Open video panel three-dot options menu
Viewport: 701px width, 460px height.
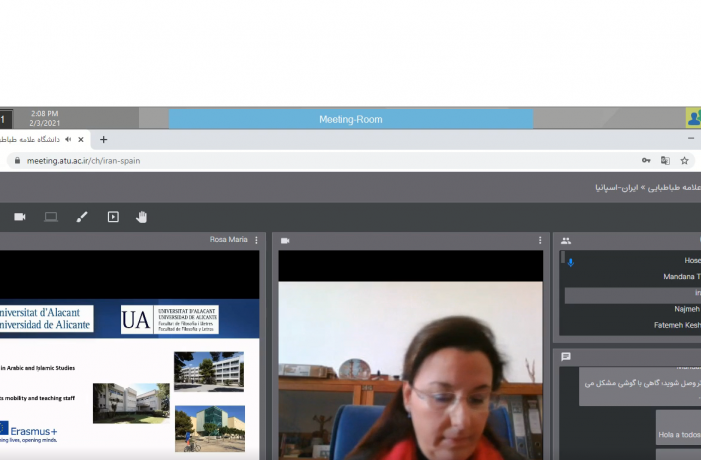540,240
